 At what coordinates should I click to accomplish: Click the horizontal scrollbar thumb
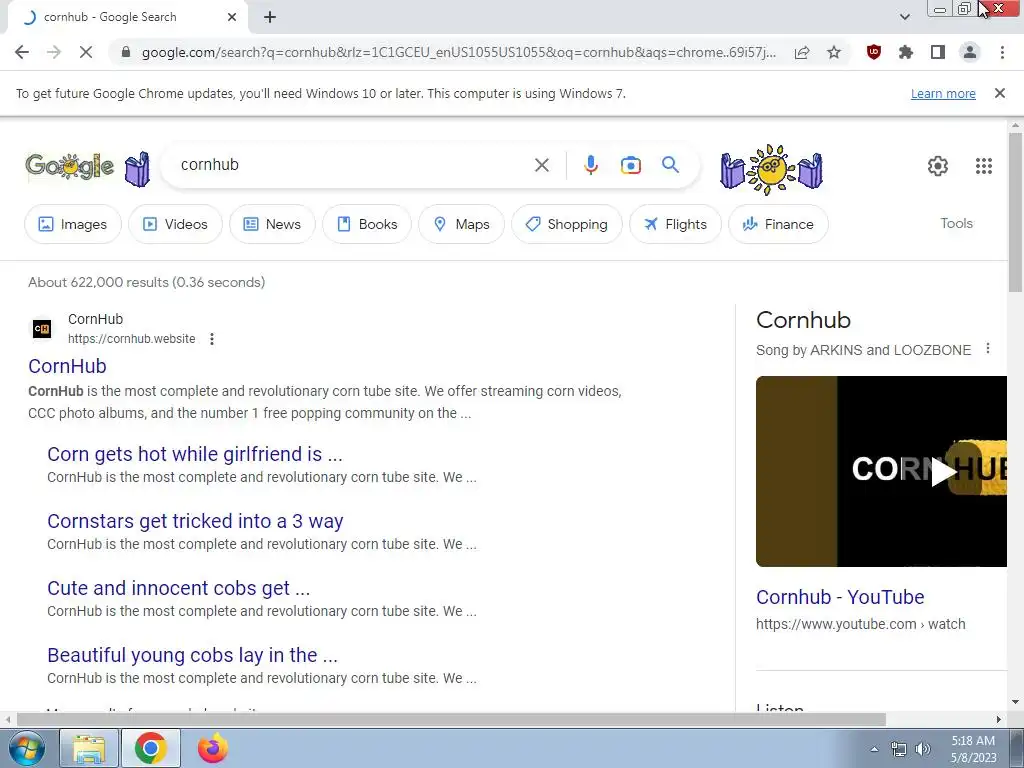(451, 719)
